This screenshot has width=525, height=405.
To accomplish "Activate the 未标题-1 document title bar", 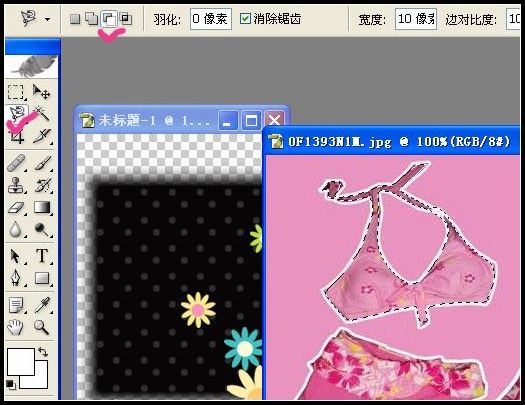I will point(146,120).
